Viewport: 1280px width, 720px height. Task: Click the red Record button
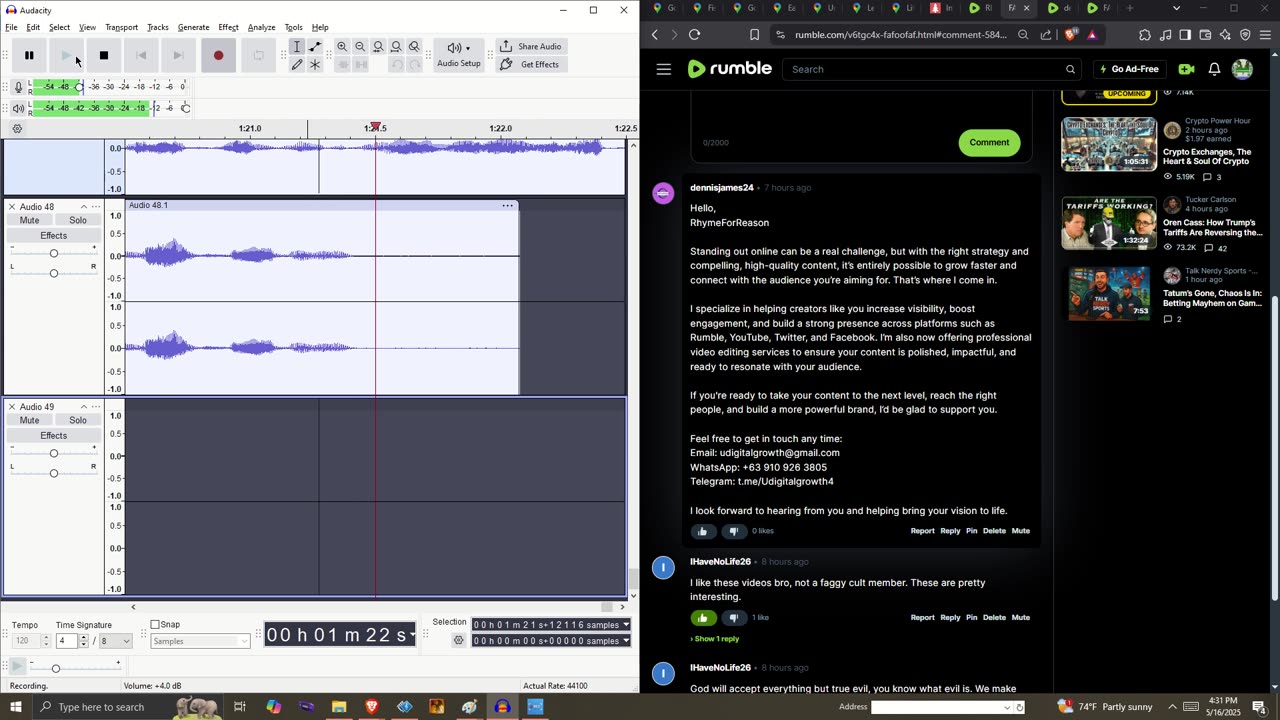(x=218, y=55)
